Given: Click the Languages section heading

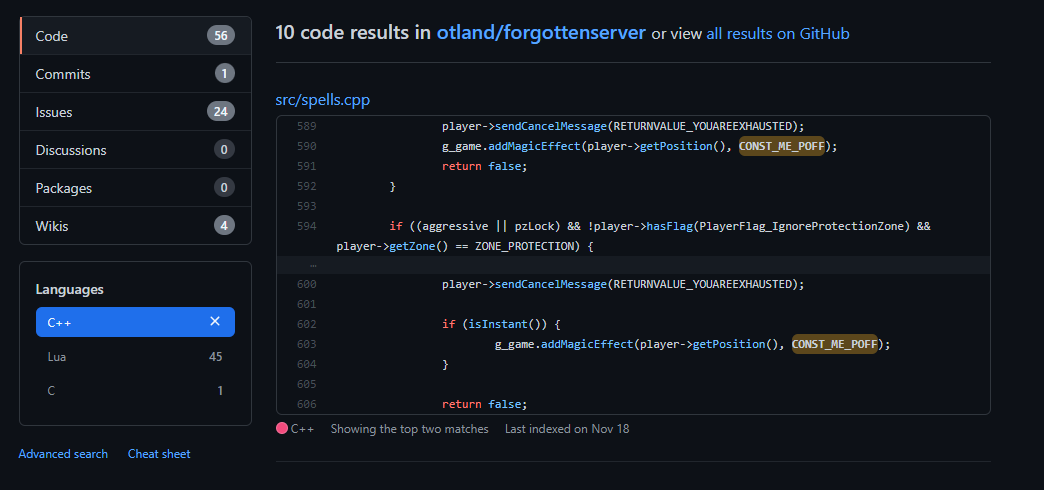Looking at the screenshot, I should point(69,290).
